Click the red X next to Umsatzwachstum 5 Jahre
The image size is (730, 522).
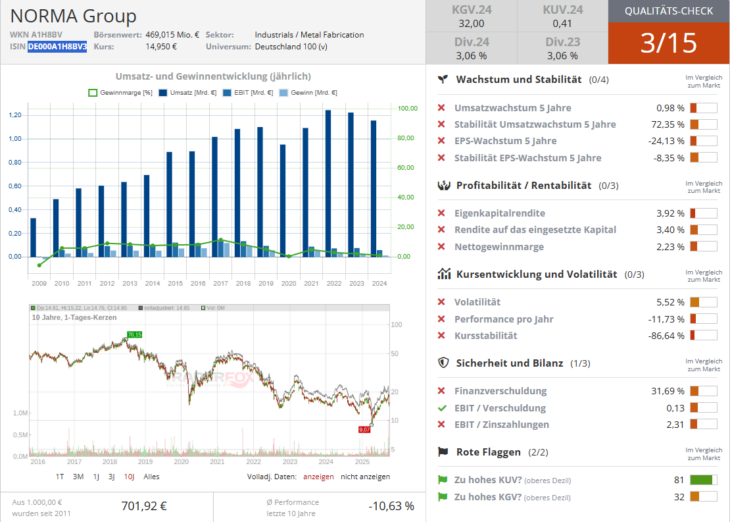442,108
